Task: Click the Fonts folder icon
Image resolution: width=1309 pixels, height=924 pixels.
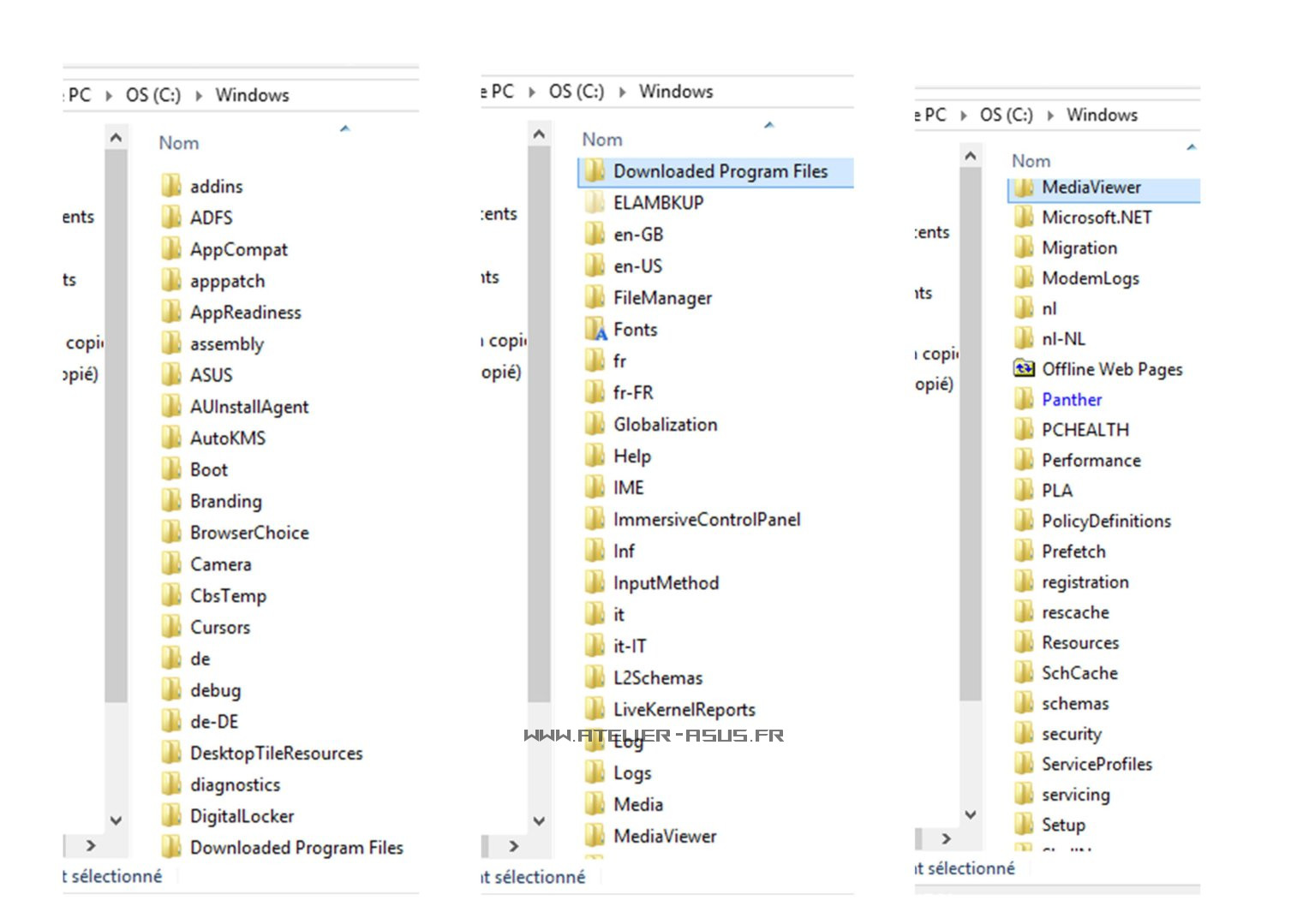Action: [595, 330]
